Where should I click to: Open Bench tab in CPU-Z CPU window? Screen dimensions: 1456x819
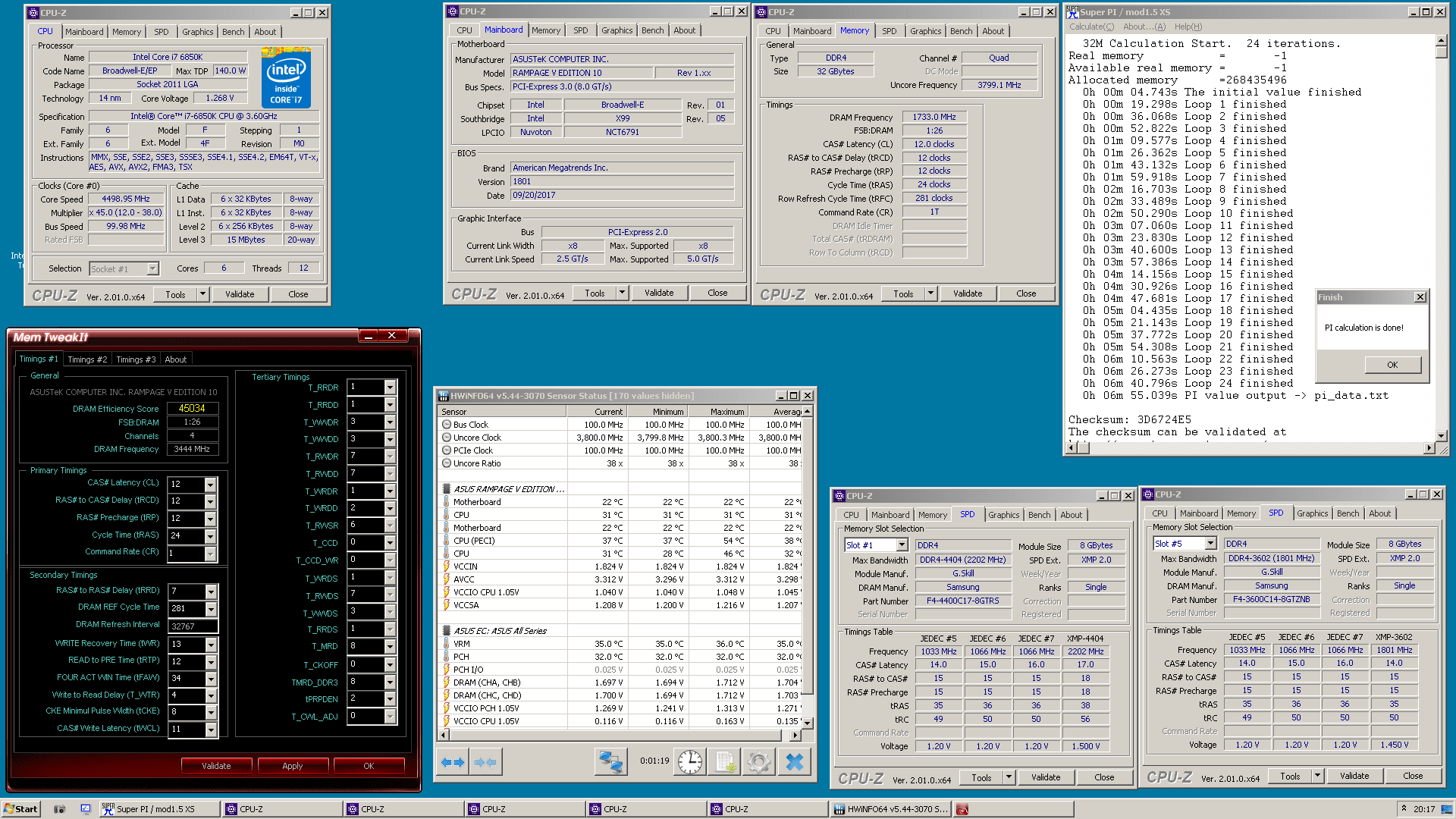tap(234, 32)
